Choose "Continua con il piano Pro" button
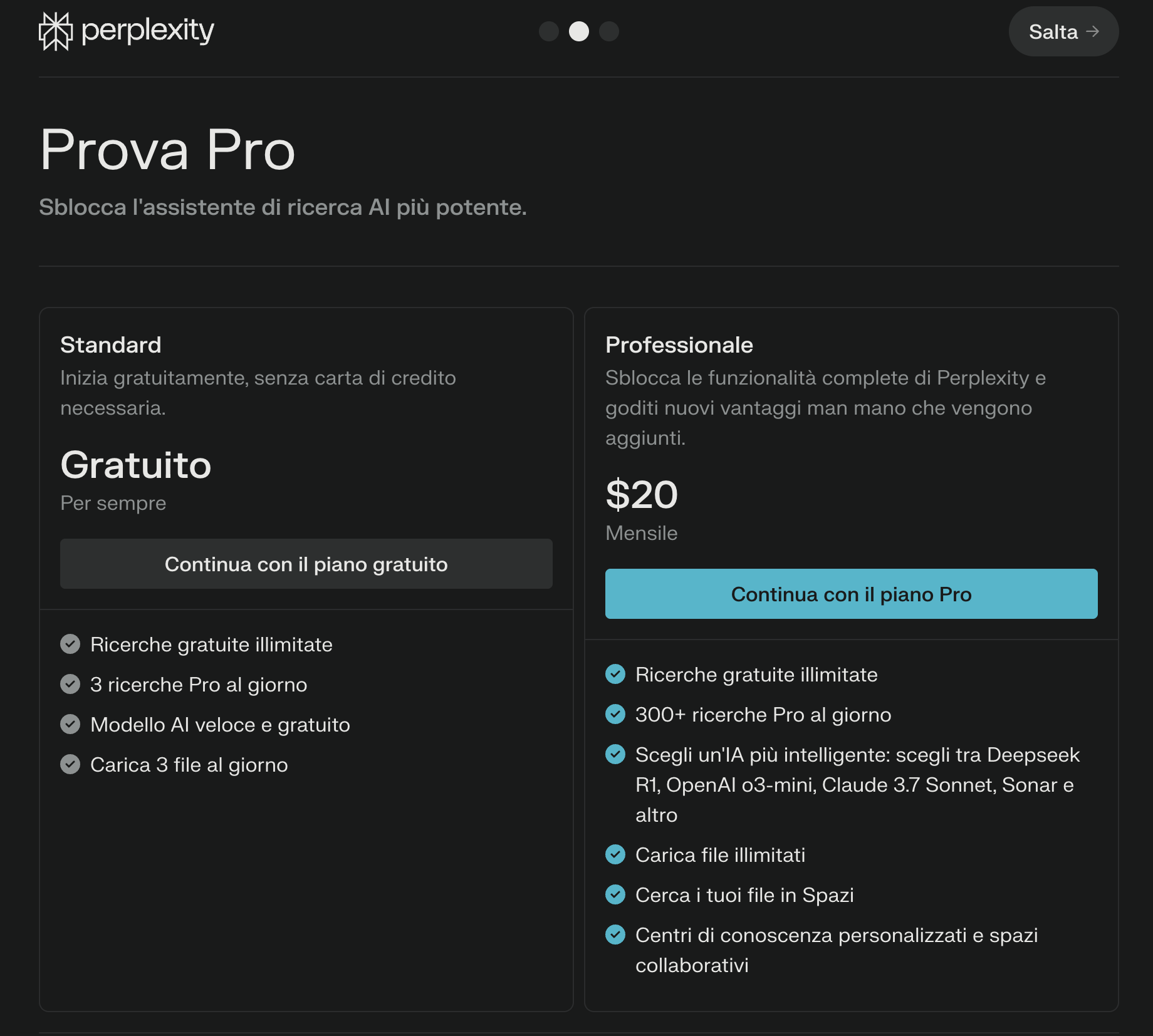 [851, 594]
